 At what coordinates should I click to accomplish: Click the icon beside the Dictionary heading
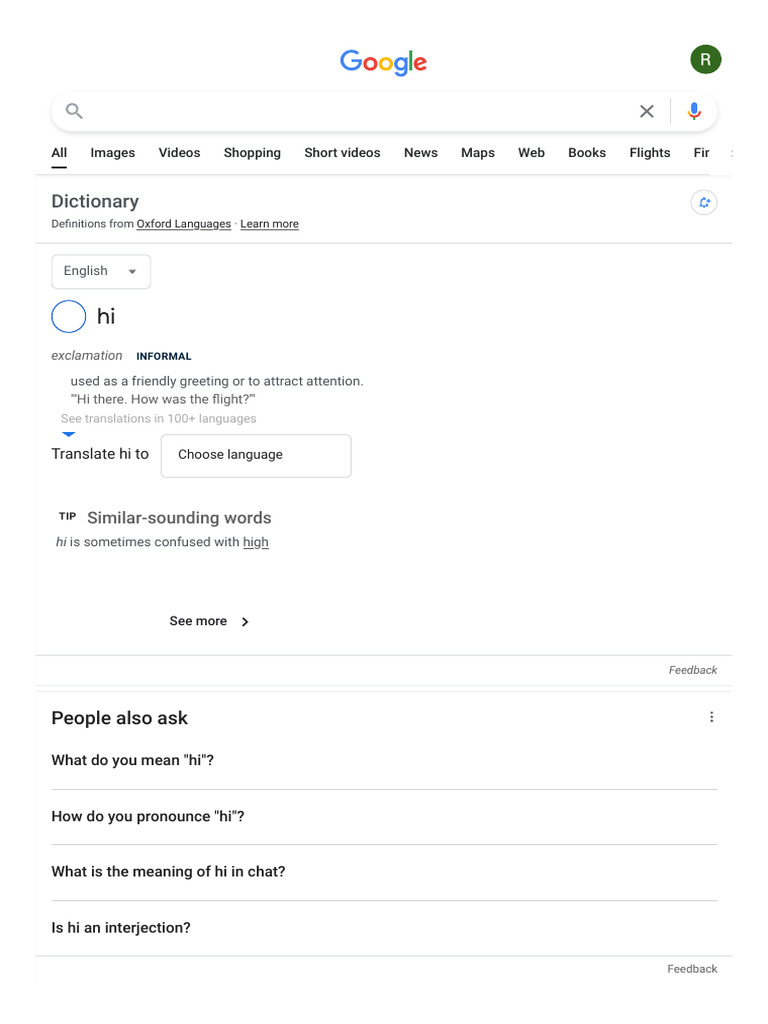point(704,203)
